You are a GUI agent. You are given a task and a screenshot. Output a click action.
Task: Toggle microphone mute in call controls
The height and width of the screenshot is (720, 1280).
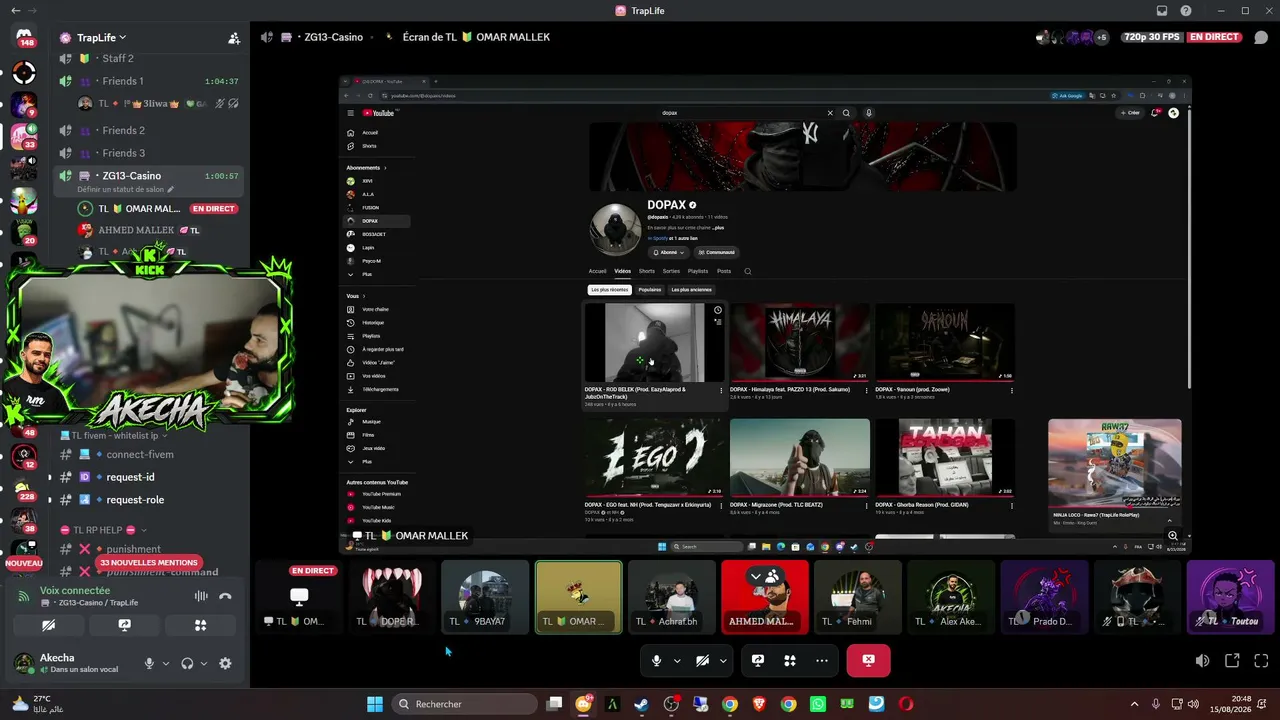pos(657,660)
